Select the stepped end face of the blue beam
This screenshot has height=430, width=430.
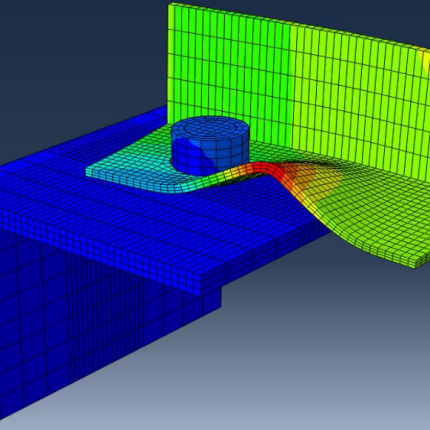(210, 293)
